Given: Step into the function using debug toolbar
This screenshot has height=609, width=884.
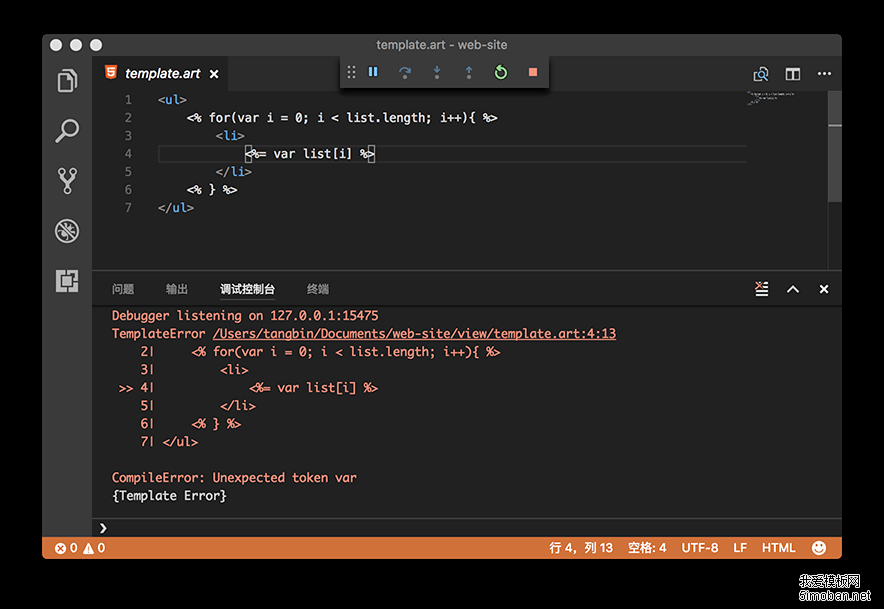Looking at the screenshot, I should coord(437,72).
